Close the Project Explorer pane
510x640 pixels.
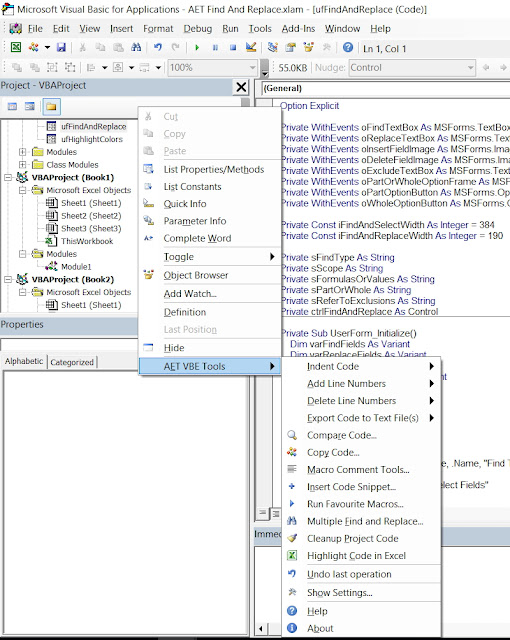241,87
